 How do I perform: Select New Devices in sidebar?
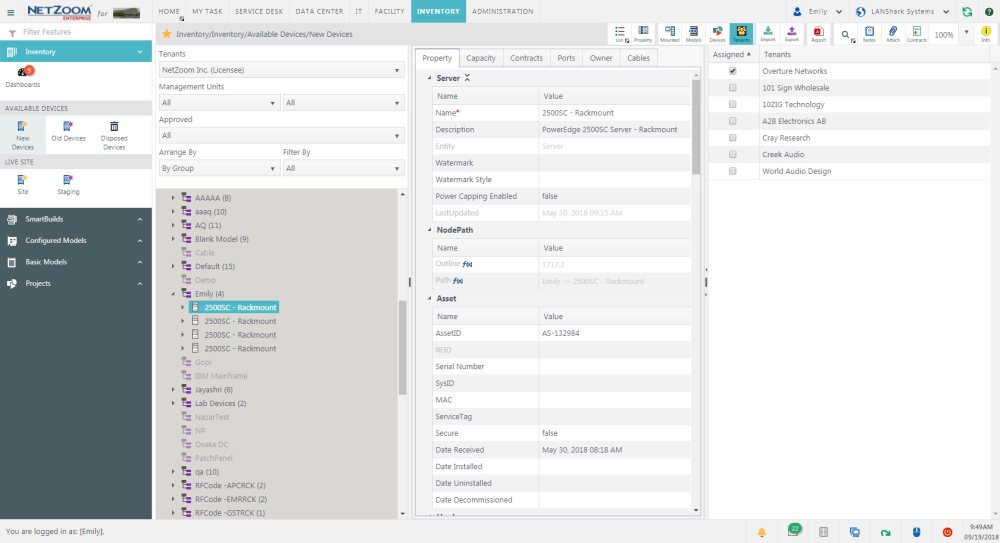22,135
